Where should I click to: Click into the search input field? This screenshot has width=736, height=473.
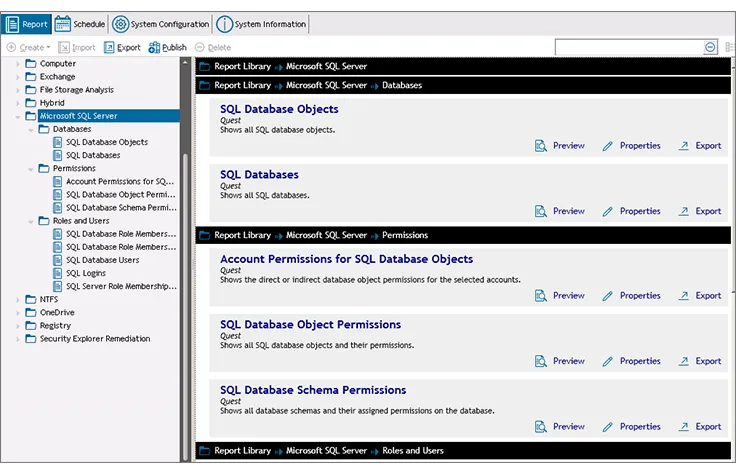point(628,47)
